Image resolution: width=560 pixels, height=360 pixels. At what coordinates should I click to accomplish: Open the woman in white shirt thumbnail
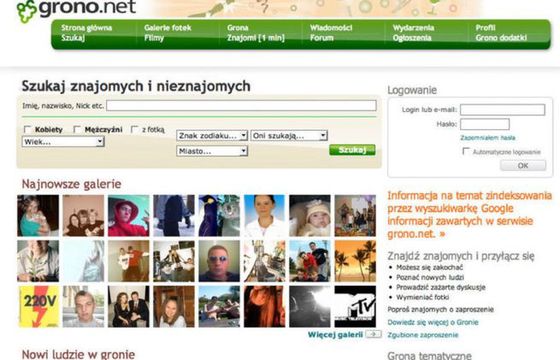click(264, 216)
